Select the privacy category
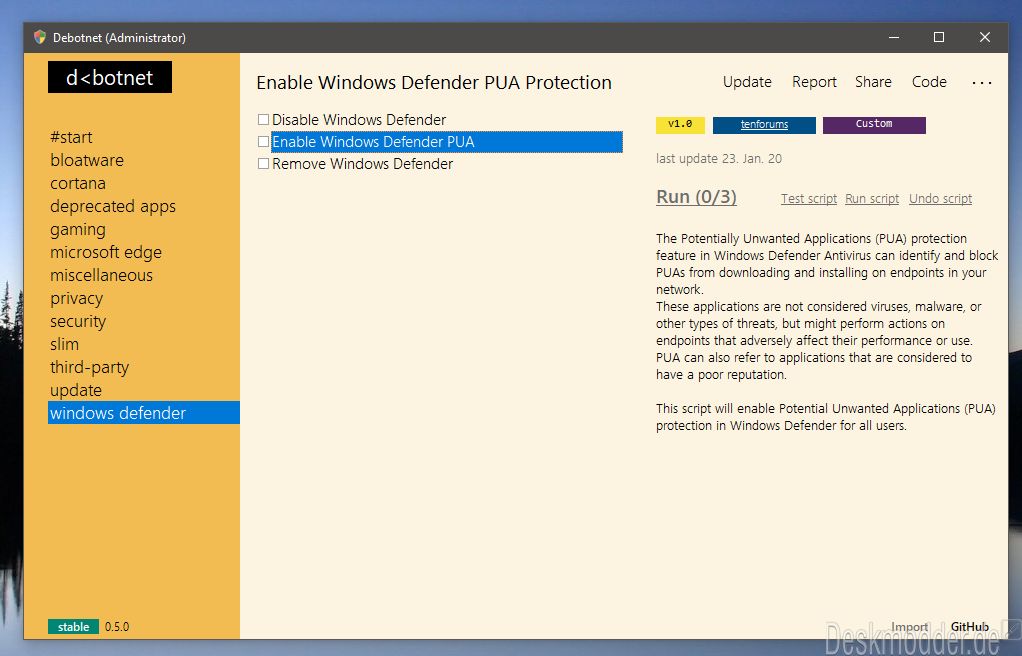1022x656 pixels. click(x=76, y=298)
